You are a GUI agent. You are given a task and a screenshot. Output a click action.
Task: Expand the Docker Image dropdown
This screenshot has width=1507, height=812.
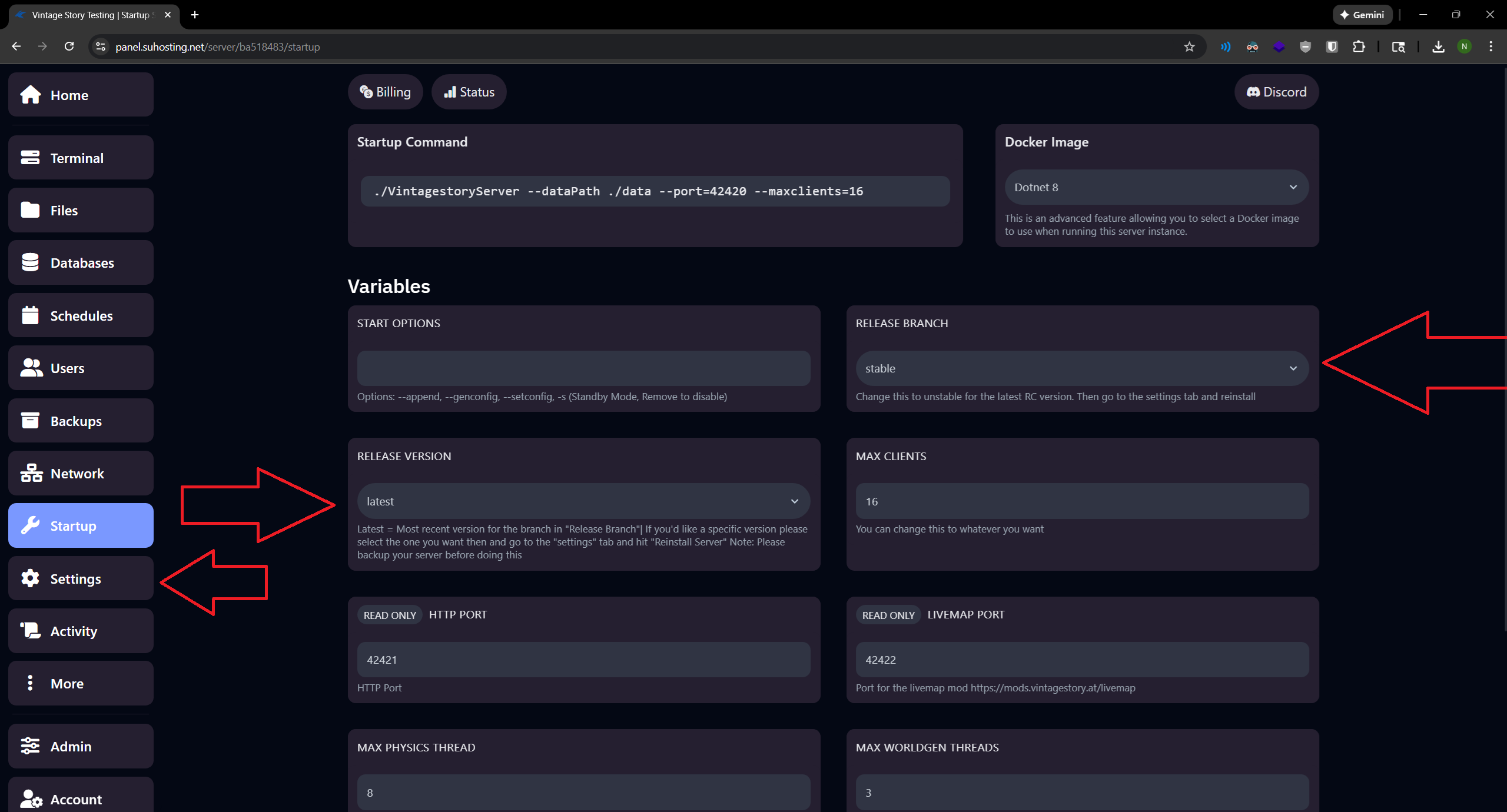(1156, 187)
